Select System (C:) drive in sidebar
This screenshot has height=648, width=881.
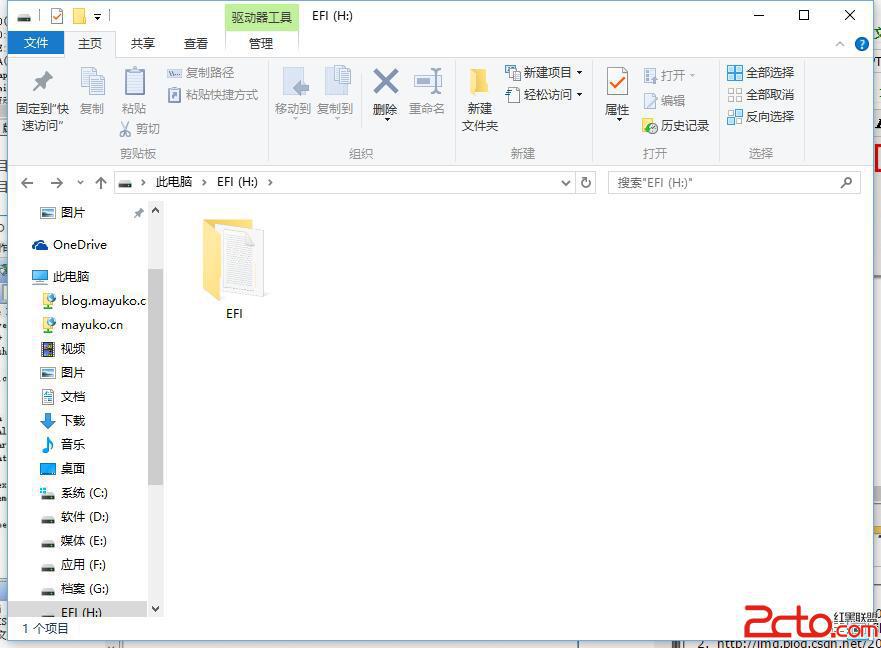tap(84, 493)
